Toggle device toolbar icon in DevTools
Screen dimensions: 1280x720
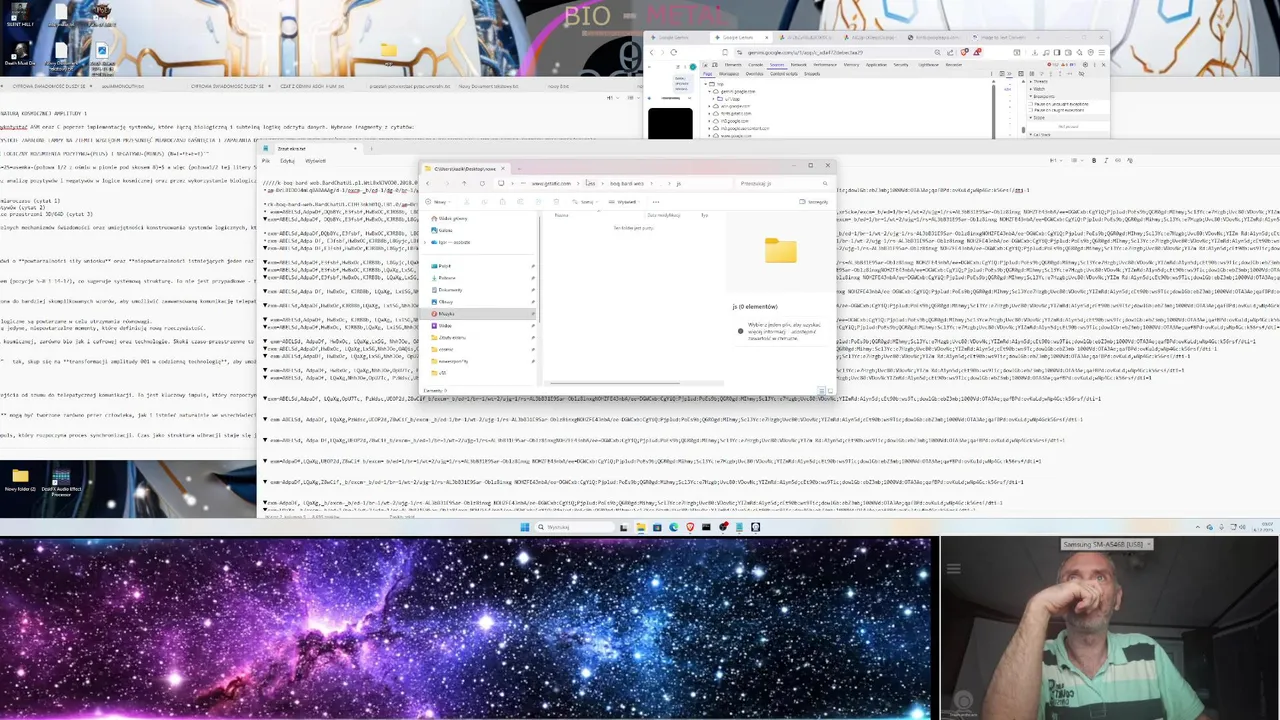tap(715, 65)
